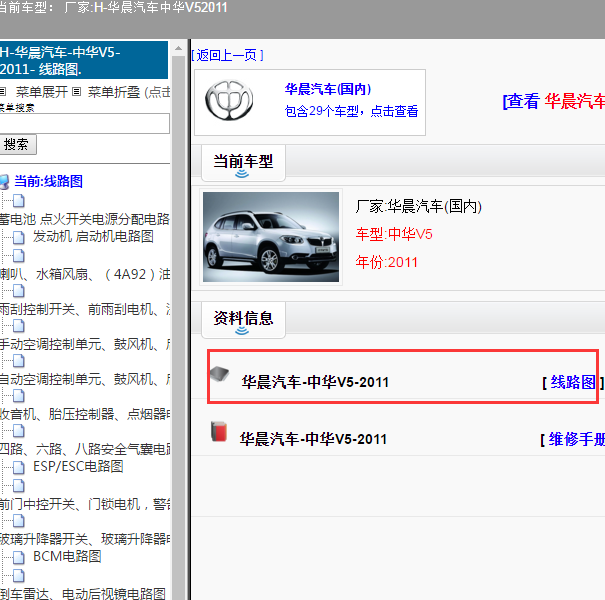Viewport: 605px width, 600px height.
Task: Open 倒车雷达、电动后视镜电路图 tree item
Action: [83, 593]
